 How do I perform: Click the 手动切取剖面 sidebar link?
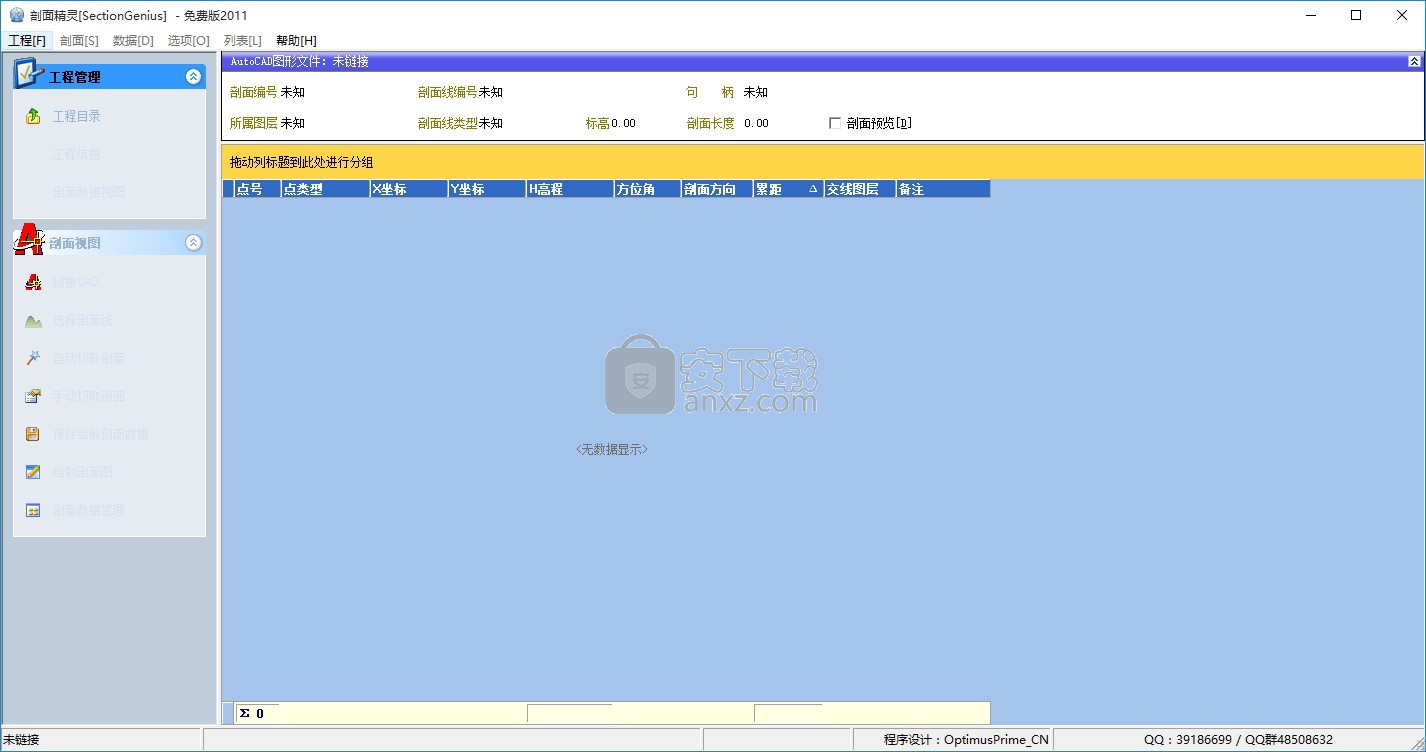pyautogui.click(x=89, y=396)
